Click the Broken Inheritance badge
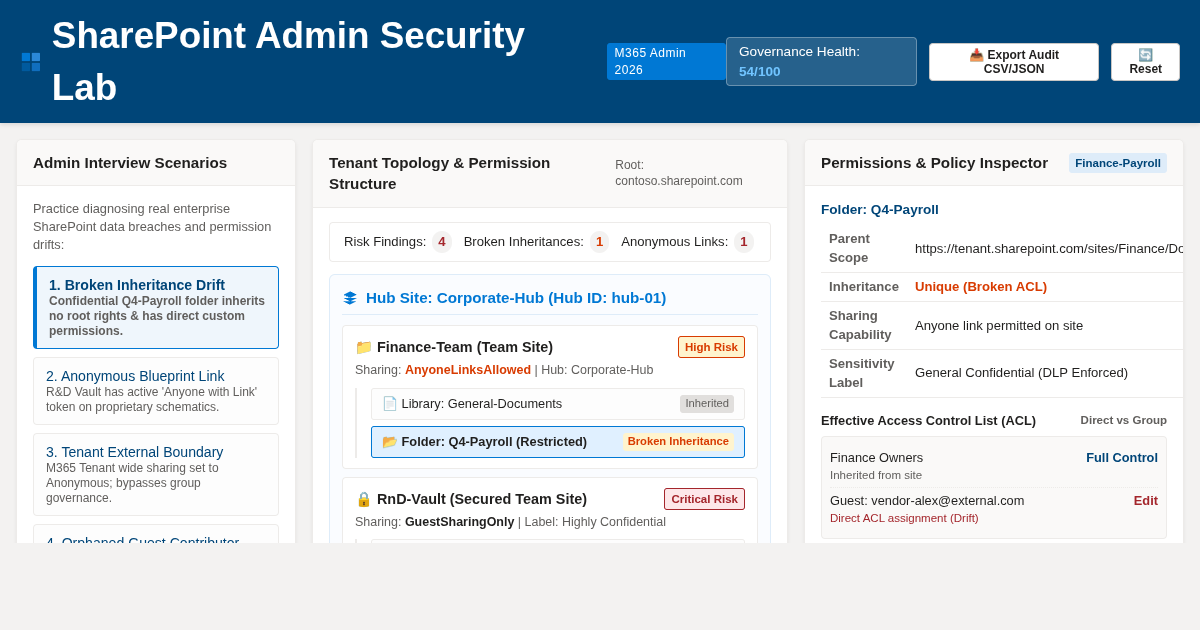The height and width of the screenshot is (630, 1200). (x=678, y=442)
